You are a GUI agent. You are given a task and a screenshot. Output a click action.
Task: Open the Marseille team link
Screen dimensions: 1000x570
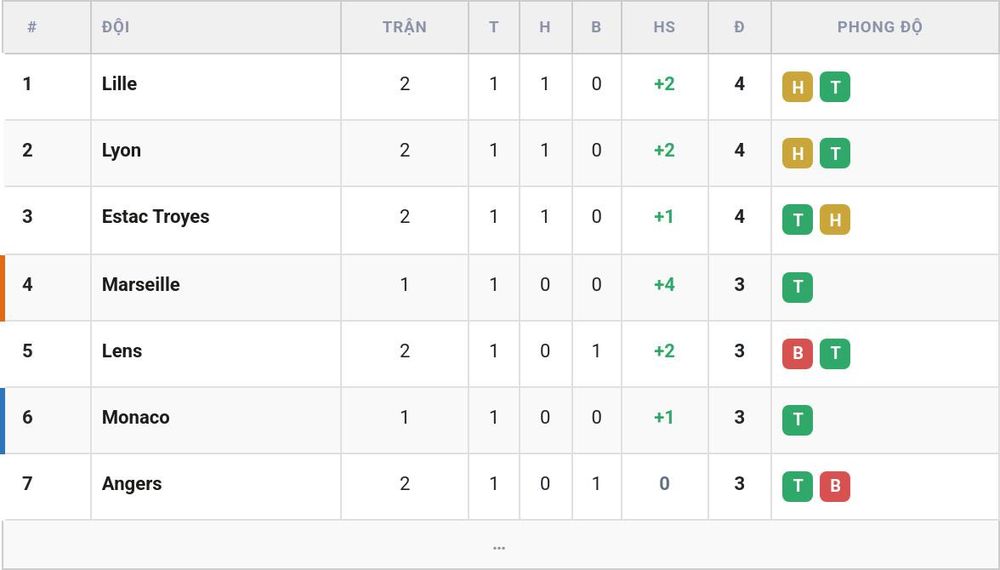[x=141, y=284]
